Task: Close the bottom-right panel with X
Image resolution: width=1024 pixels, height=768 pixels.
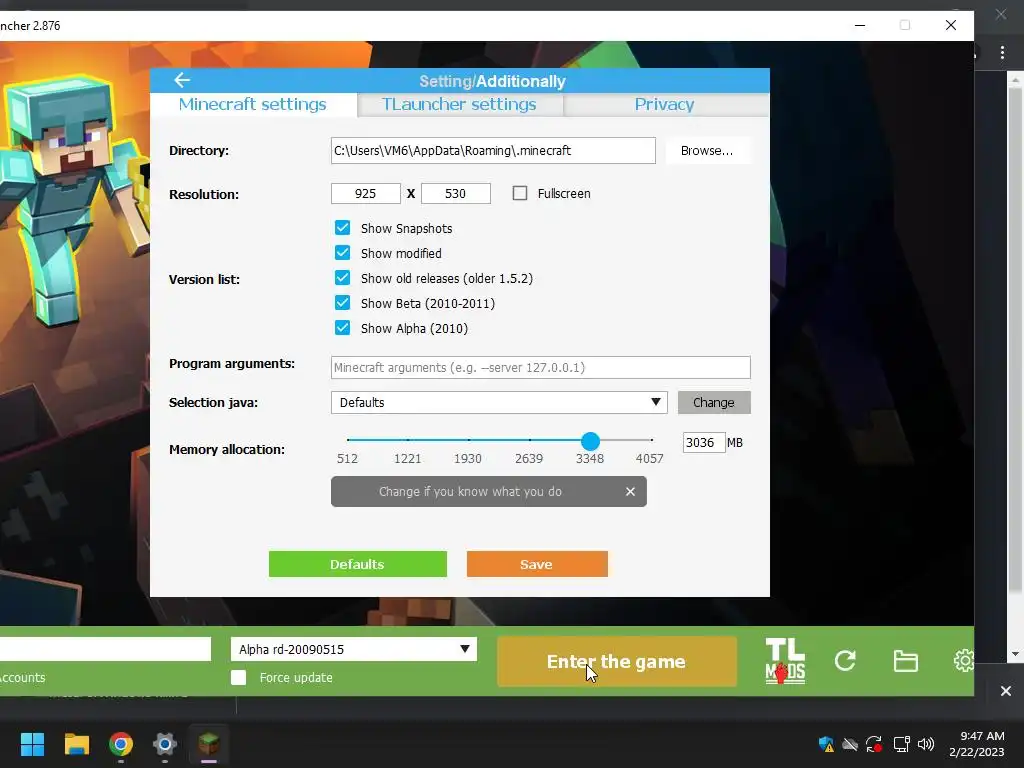Action: point(1006,691)
